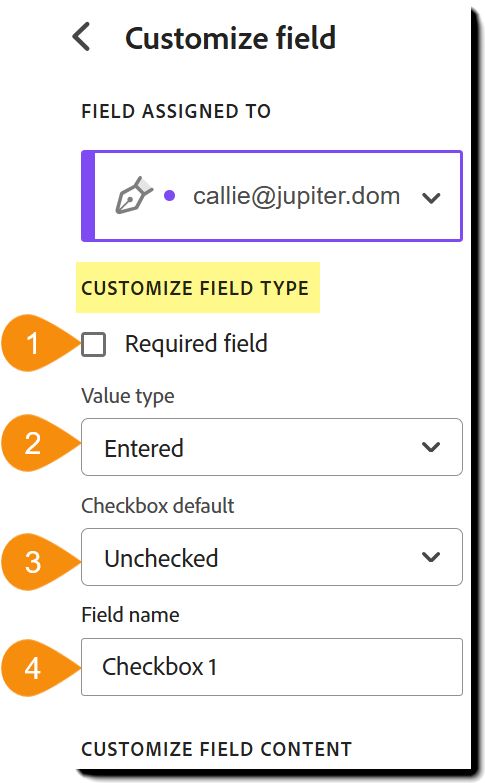
Task: Open the Checkbox default dropdown showing Unchecked
Action: click(272, 557)
